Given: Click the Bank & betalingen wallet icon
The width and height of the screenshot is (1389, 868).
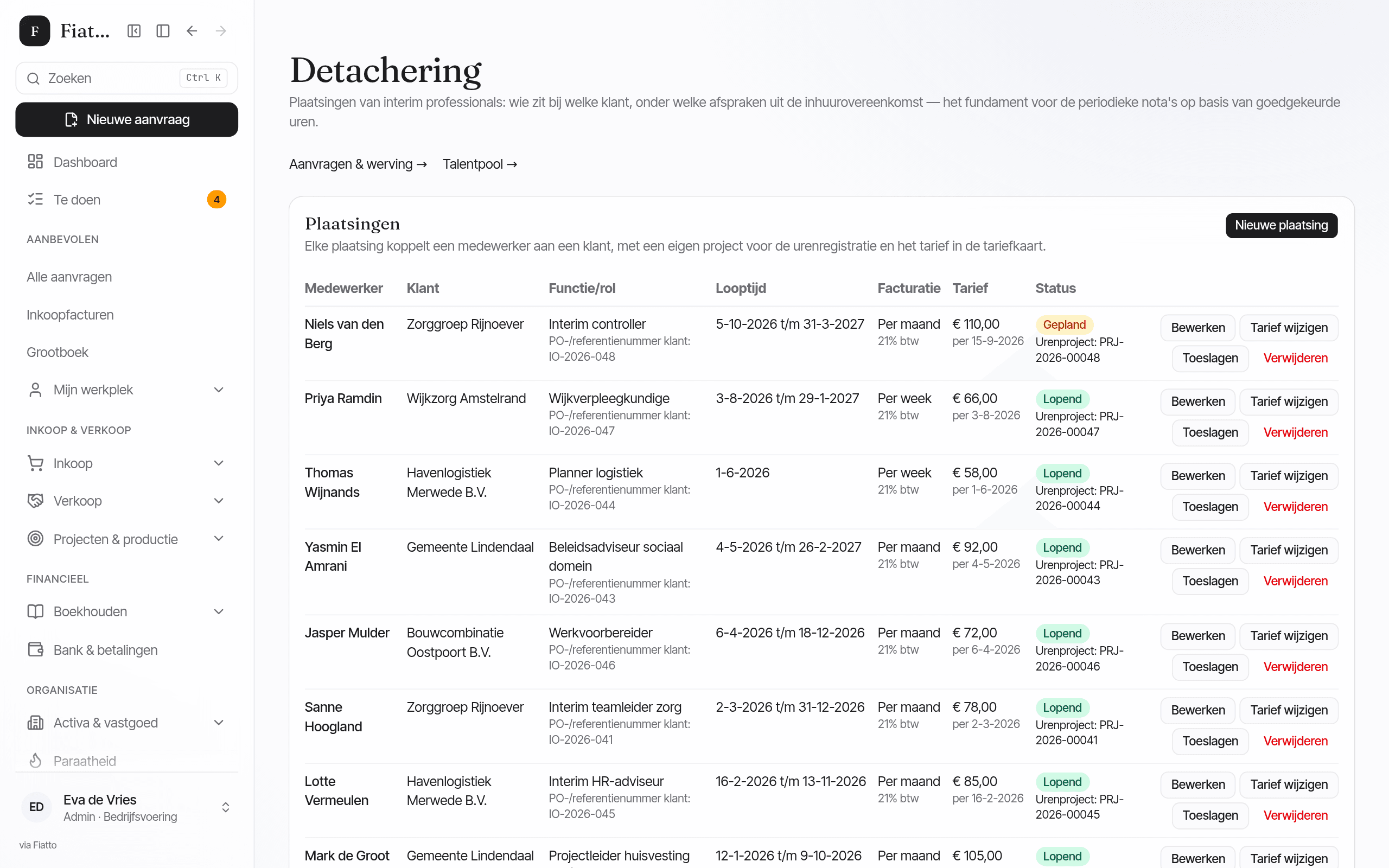Looking at the screenshot, I should [x=36, y=649].
